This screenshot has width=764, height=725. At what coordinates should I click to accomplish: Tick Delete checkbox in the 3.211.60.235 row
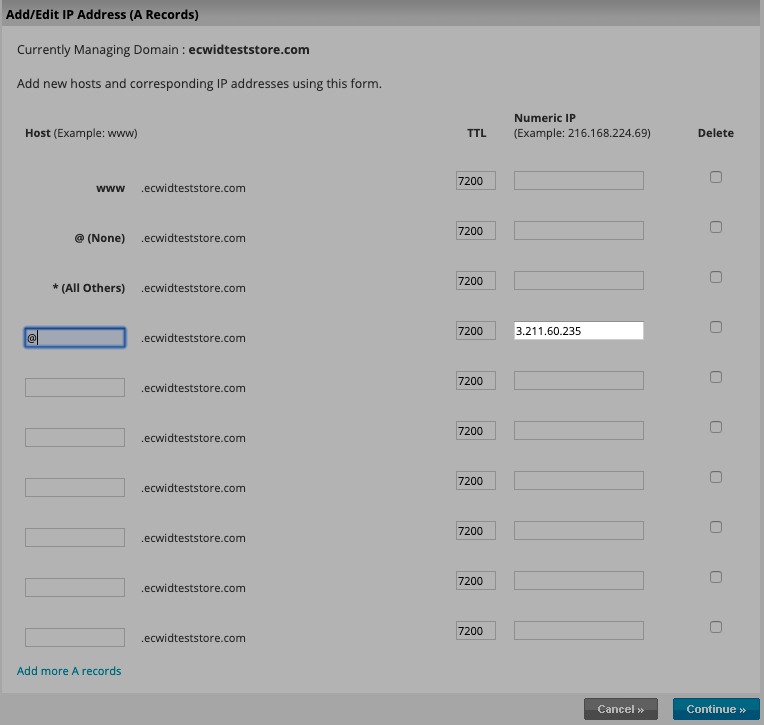(715, 327)
